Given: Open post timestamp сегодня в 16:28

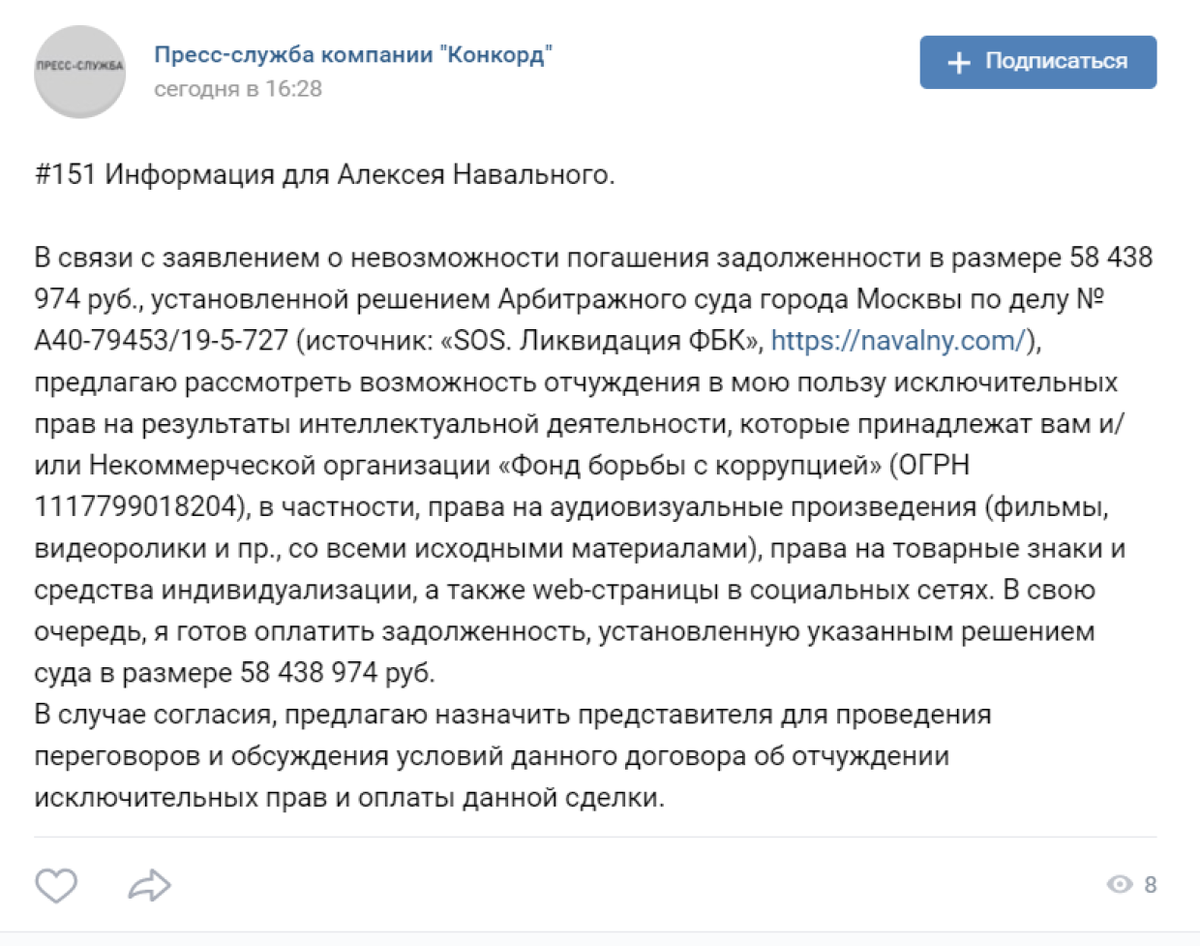Looking at the screenshot, I should point(238,89).
